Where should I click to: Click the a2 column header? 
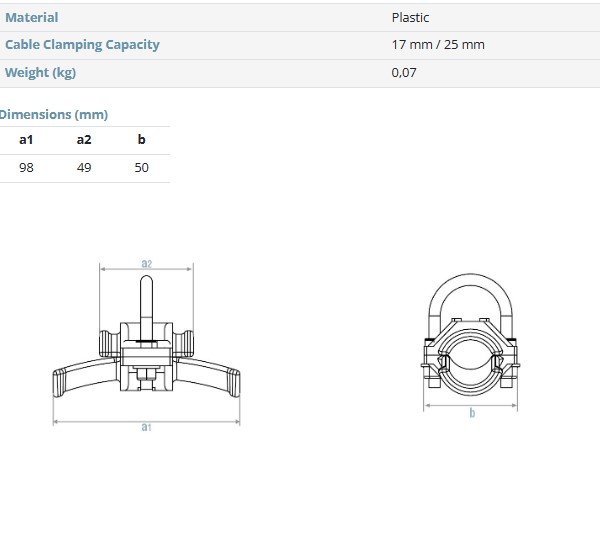coord(84,140)
